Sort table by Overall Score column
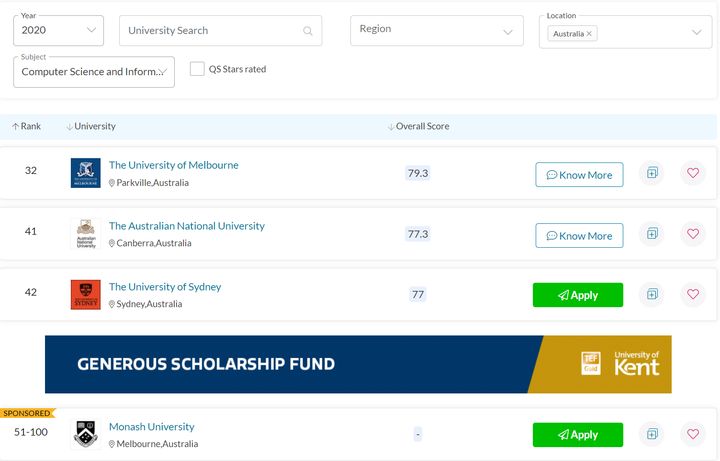This screenshot has height=461, width=720. [x=418, y=126]
